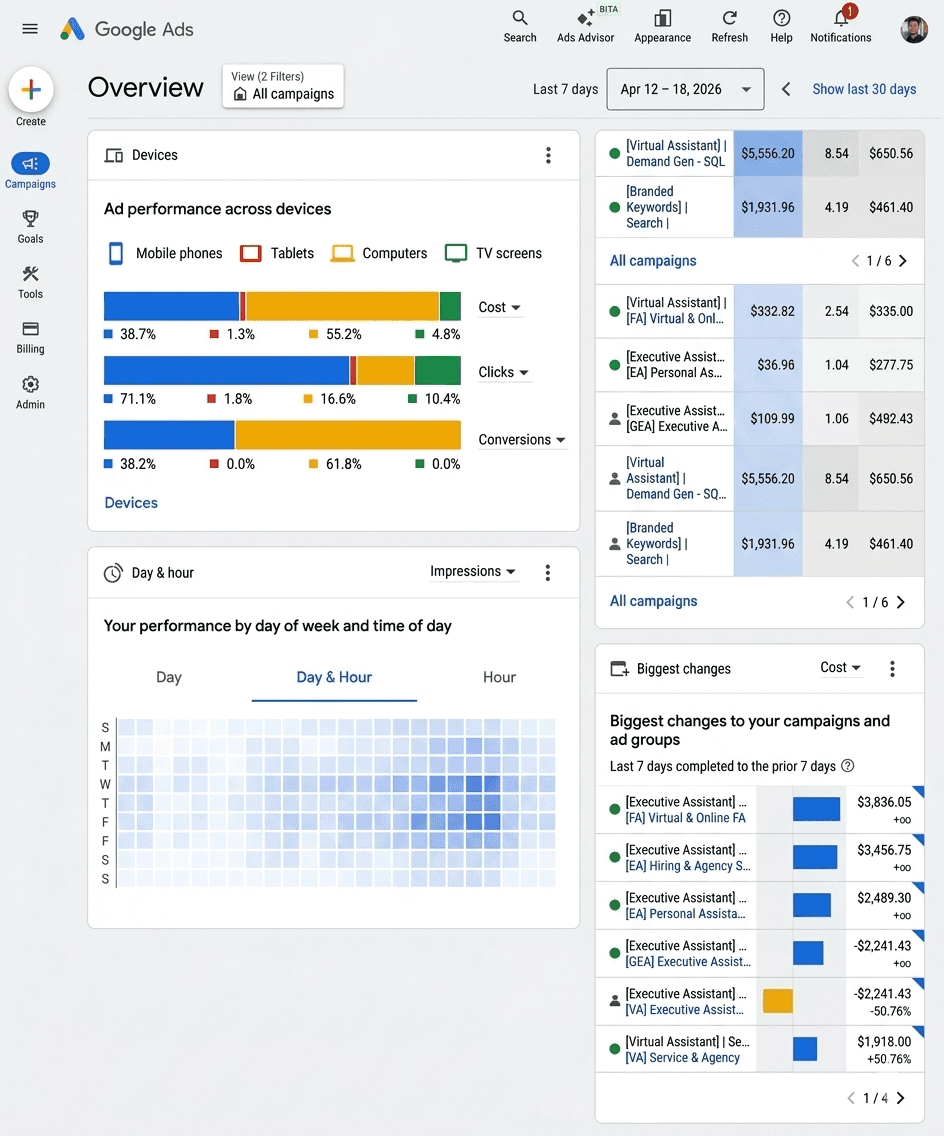Viewport: 944px width, 1136px height.
Task: Click the $332.82 cost cell
Action: click(x=768, y=311)
